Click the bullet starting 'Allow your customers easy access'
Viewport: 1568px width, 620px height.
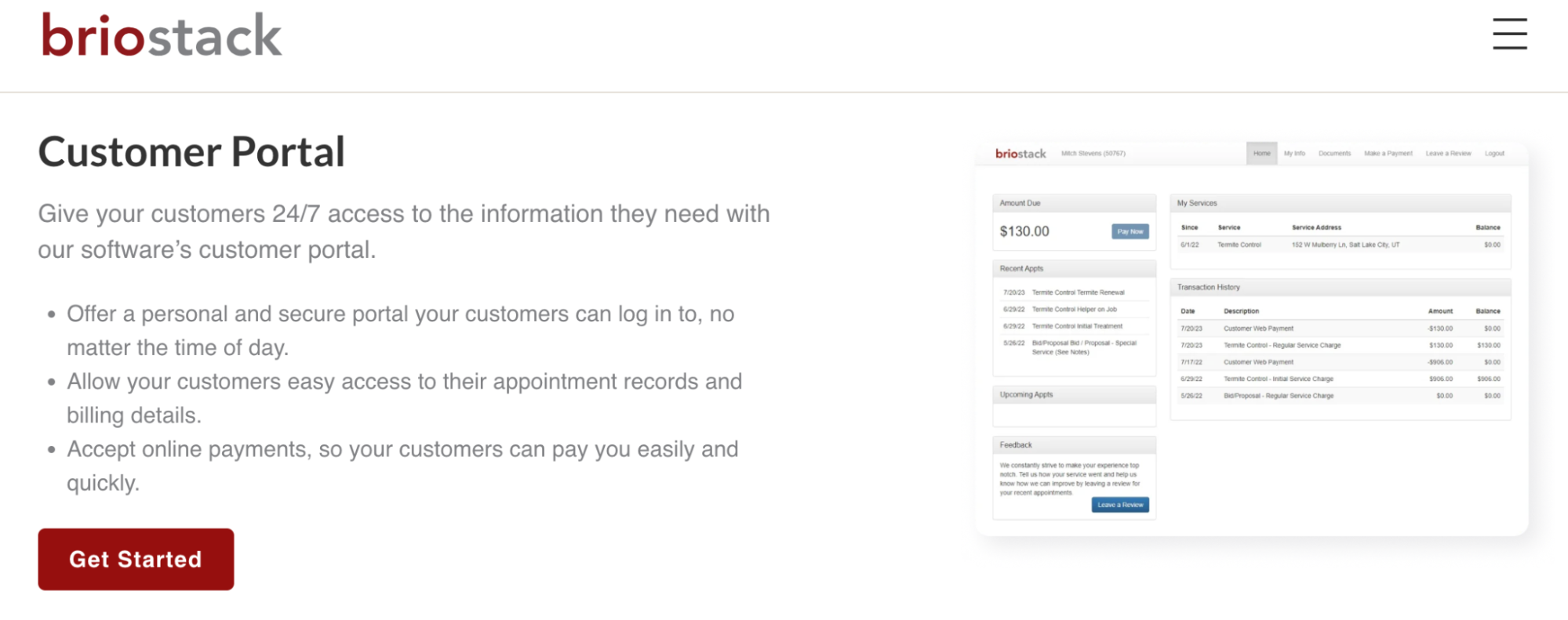[x=404, y=398]
